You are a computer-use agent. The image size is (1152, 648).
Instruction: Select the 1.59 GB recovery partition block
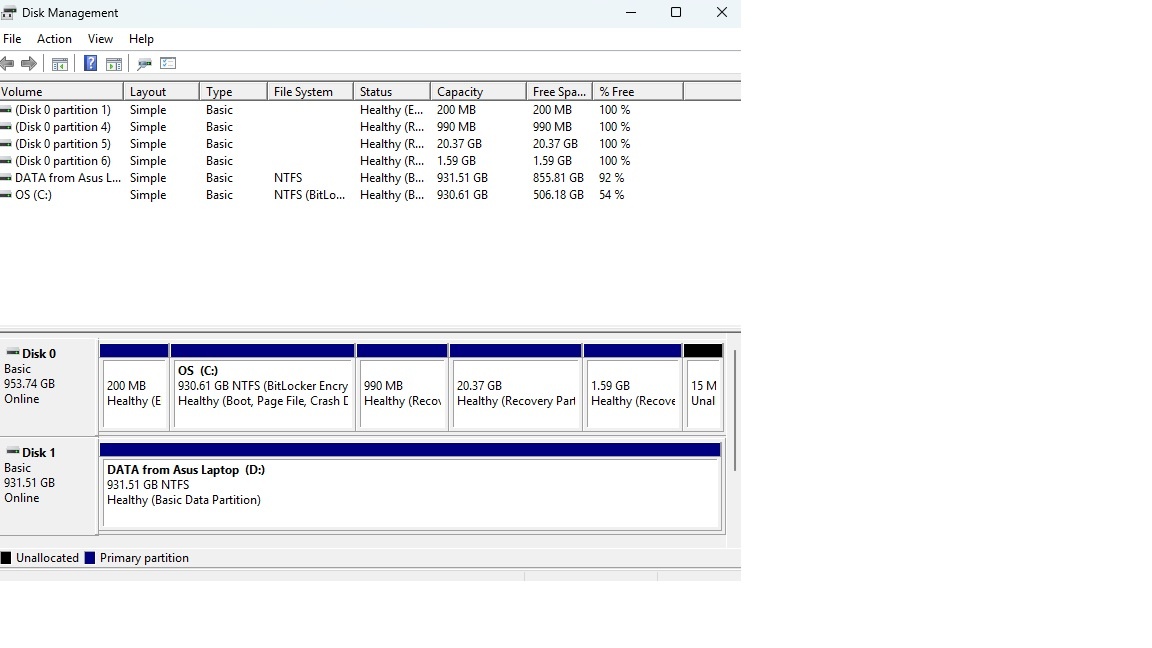pos(633,386)
